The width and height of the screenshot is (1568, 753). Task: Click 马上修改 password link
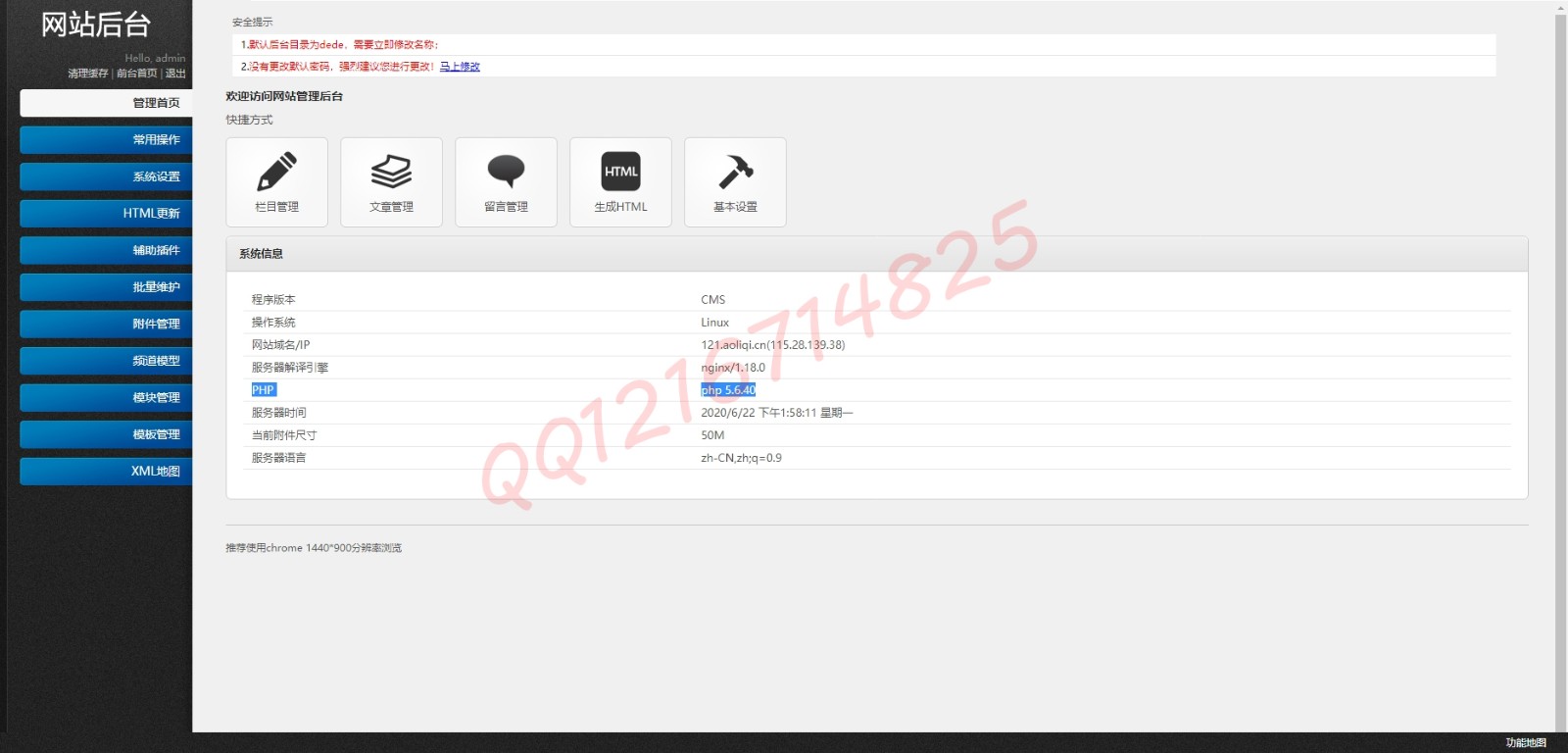(x=460, y=67)
